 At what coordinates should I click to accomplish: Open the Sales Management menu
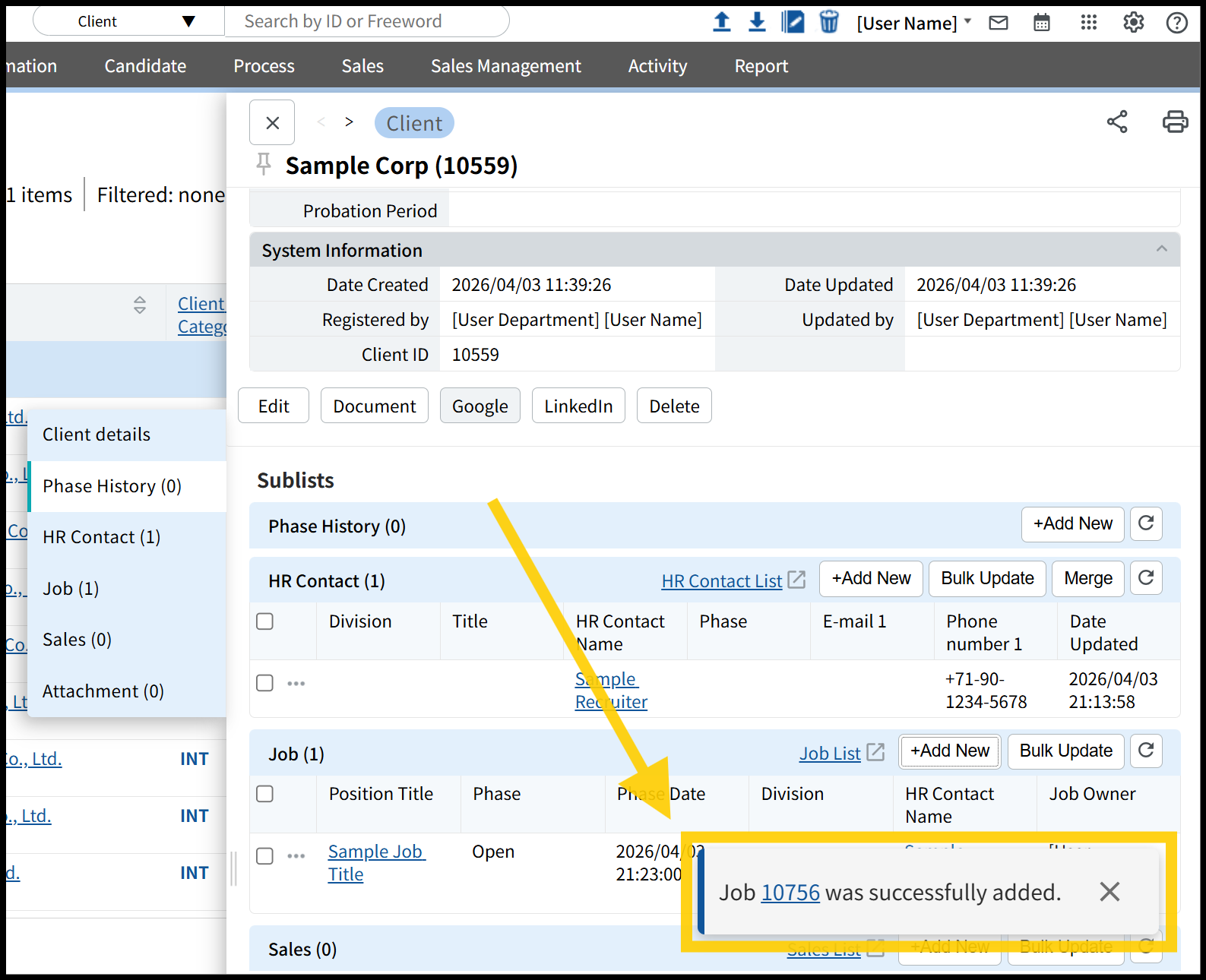pos(505,66)
